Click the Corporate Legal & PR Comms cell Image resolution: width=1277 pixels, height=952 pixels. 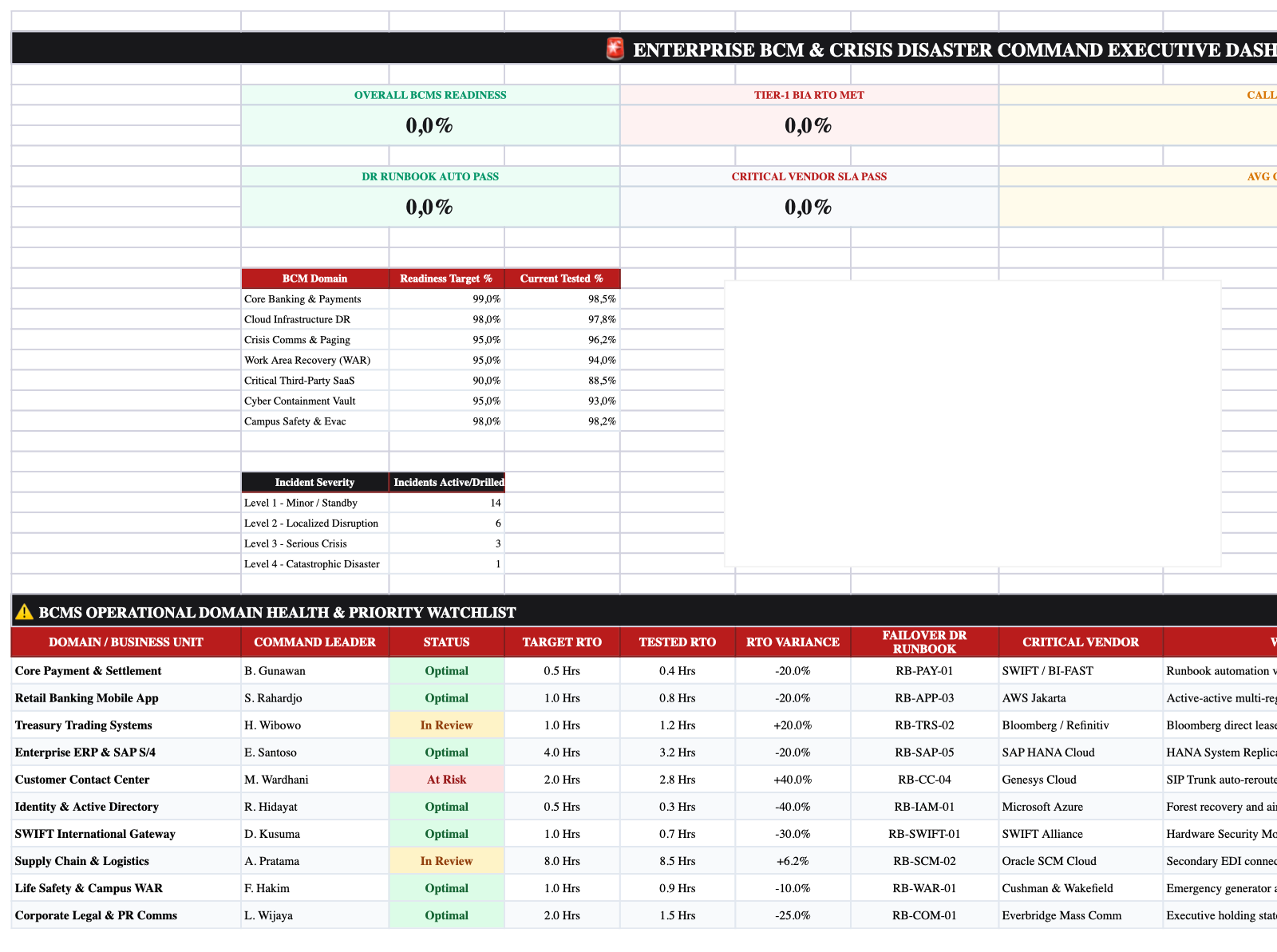[126, 915]
